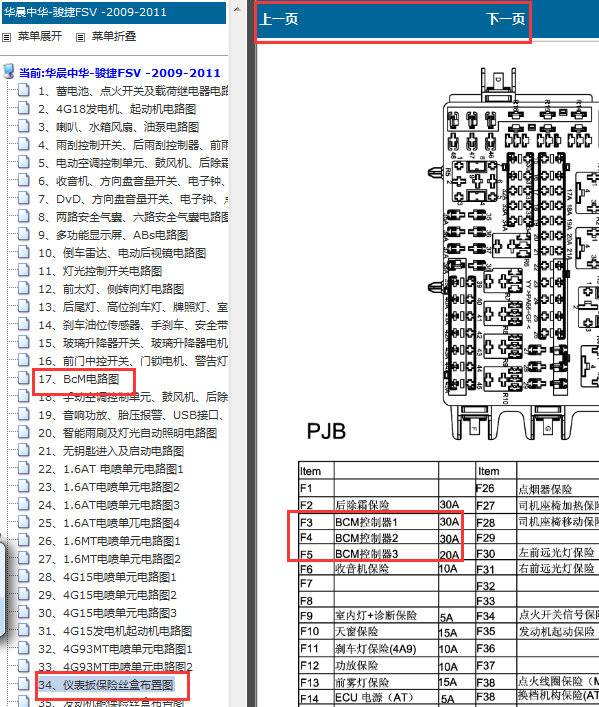The image size is (599, 707).
Task: Open 27、1.6MT电喷单元电路图2
Action: click(109, 559)
